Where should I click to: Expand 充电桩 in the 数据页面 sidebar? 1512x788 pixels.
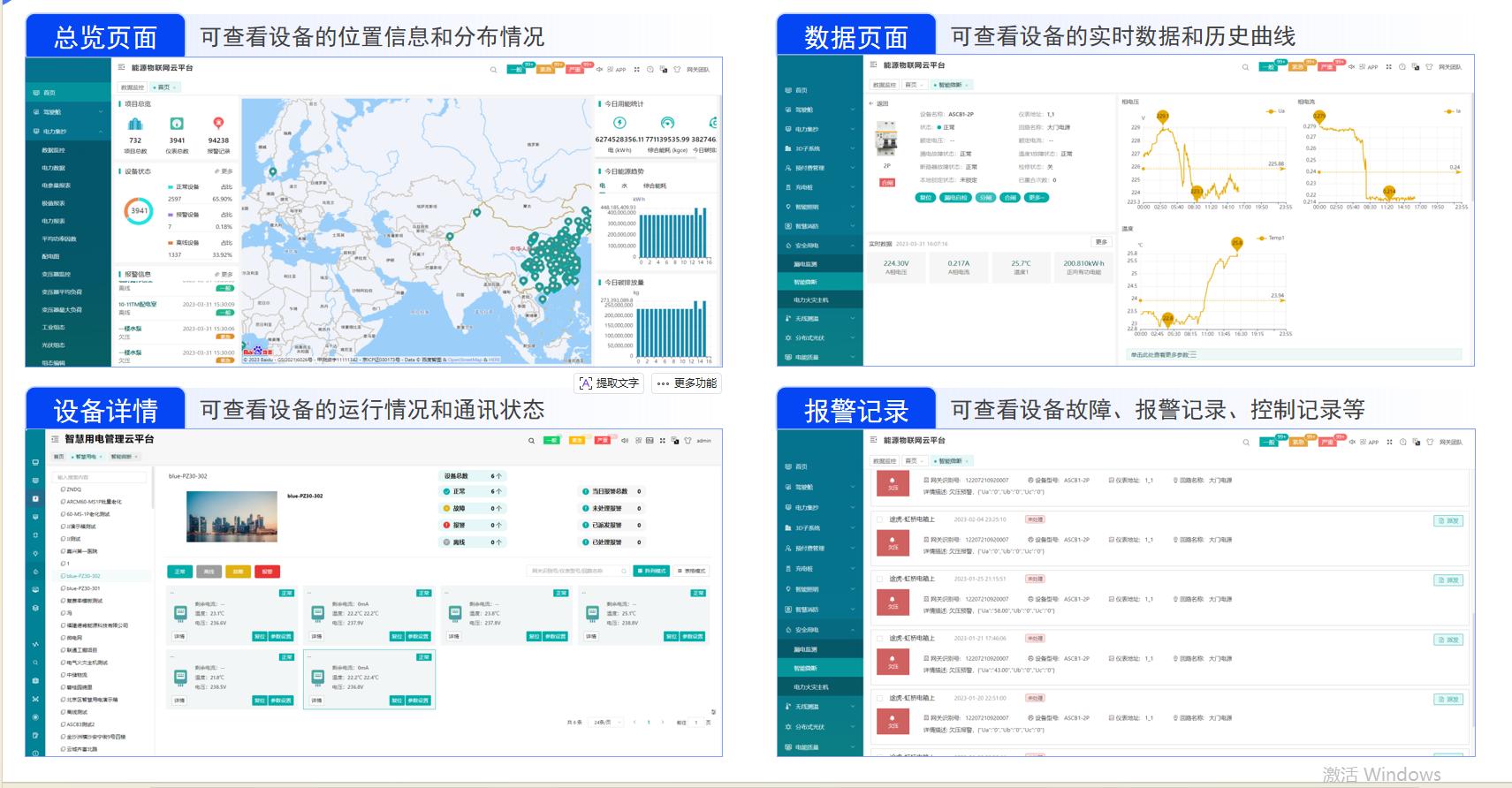(x=819, y=187)
